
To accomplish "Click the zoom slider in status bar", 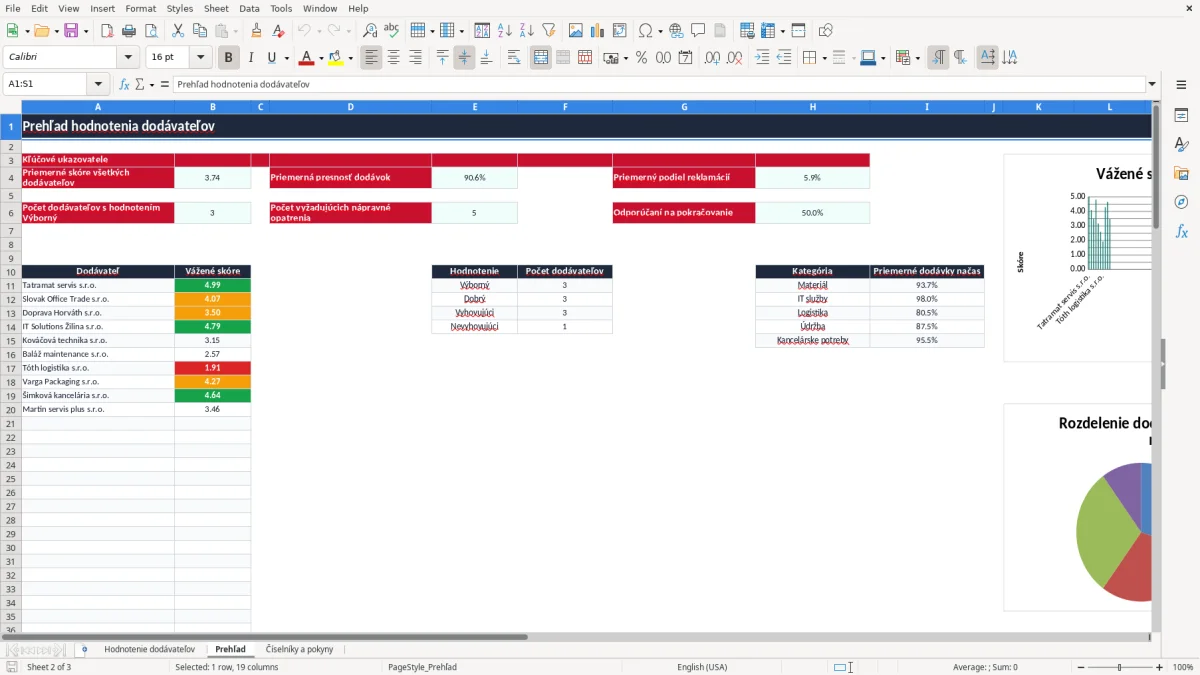I will pyautogui.click(x=1119, y=667).
